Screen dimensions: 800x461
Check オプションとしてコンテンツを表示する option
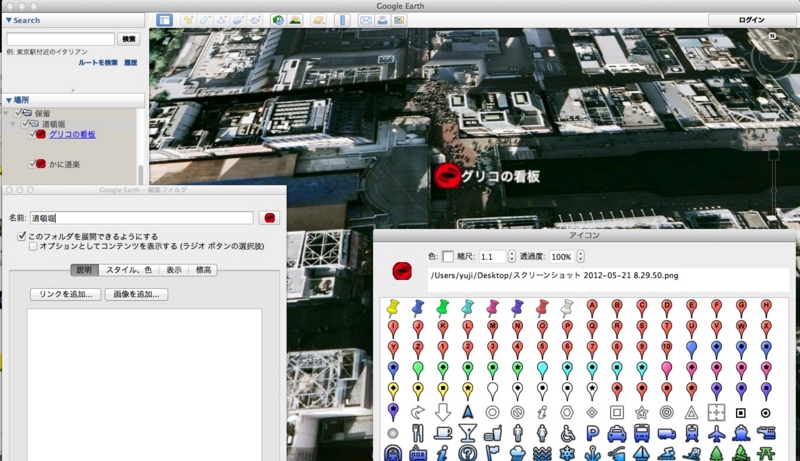[x=33, y=246]
